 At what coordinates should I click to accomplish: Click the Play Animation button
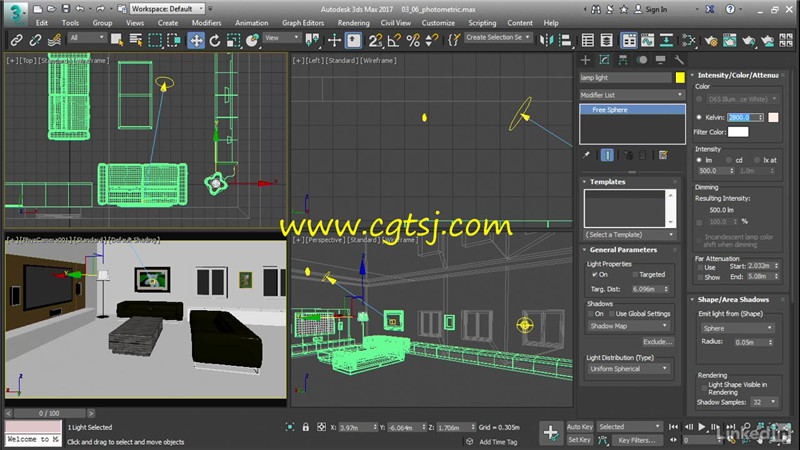tap(702, 427)
